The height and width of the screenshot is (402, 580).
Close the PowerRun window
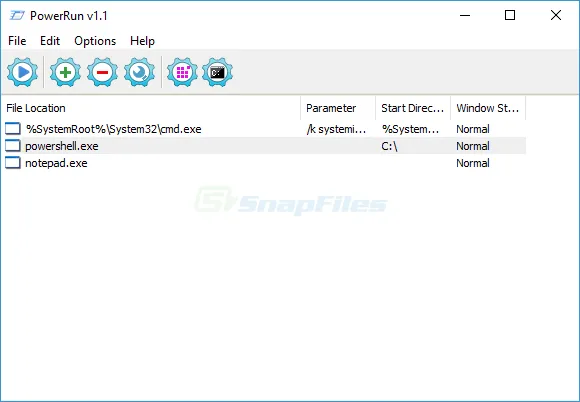(556, 16)
